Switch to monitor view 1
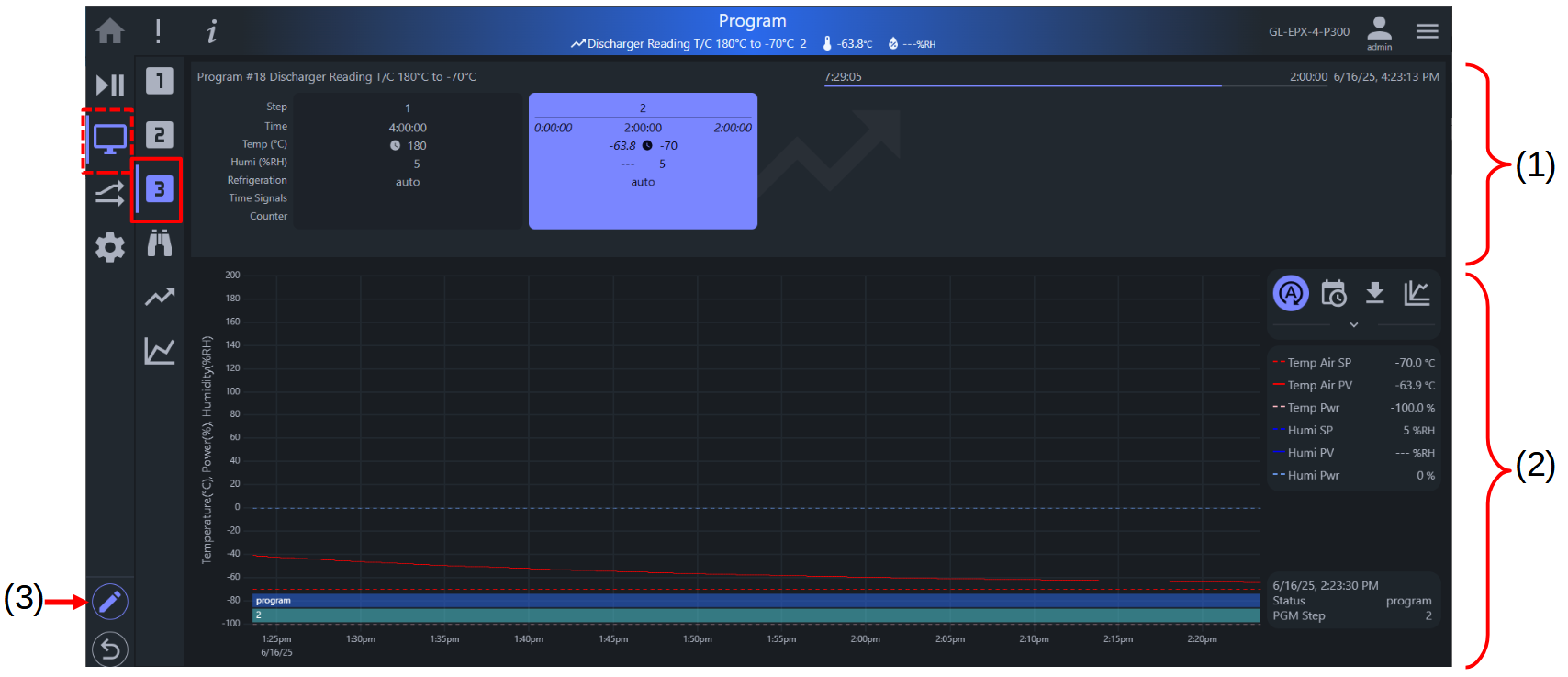 (x=159, y=81)
